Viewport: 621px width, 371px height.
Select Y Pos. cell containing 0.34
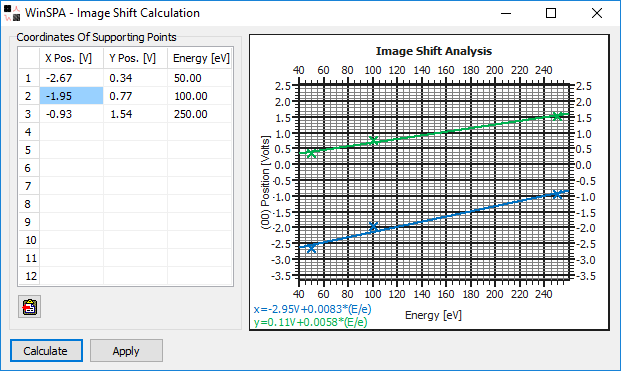135,78
